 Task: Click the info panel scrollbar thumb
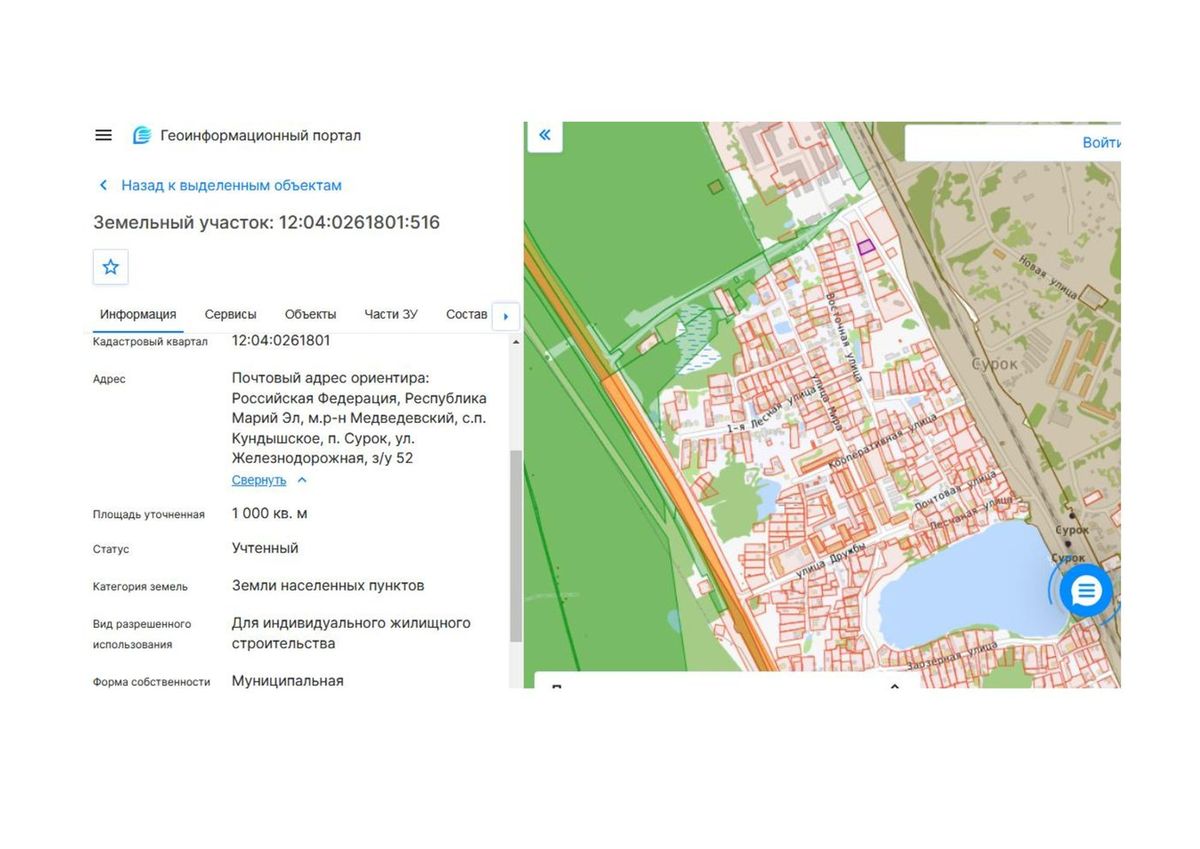[516, 545]
